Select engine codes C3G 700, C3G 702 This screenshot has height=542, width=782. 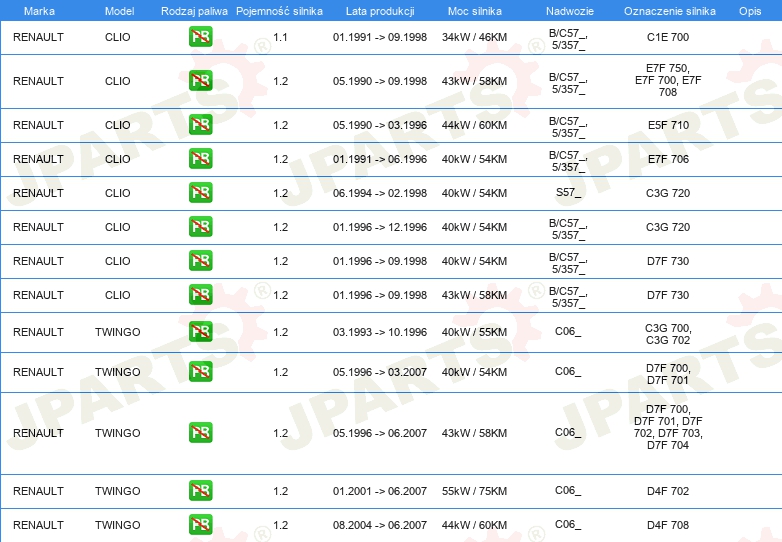pyautogui.click(x=668, y=334)
